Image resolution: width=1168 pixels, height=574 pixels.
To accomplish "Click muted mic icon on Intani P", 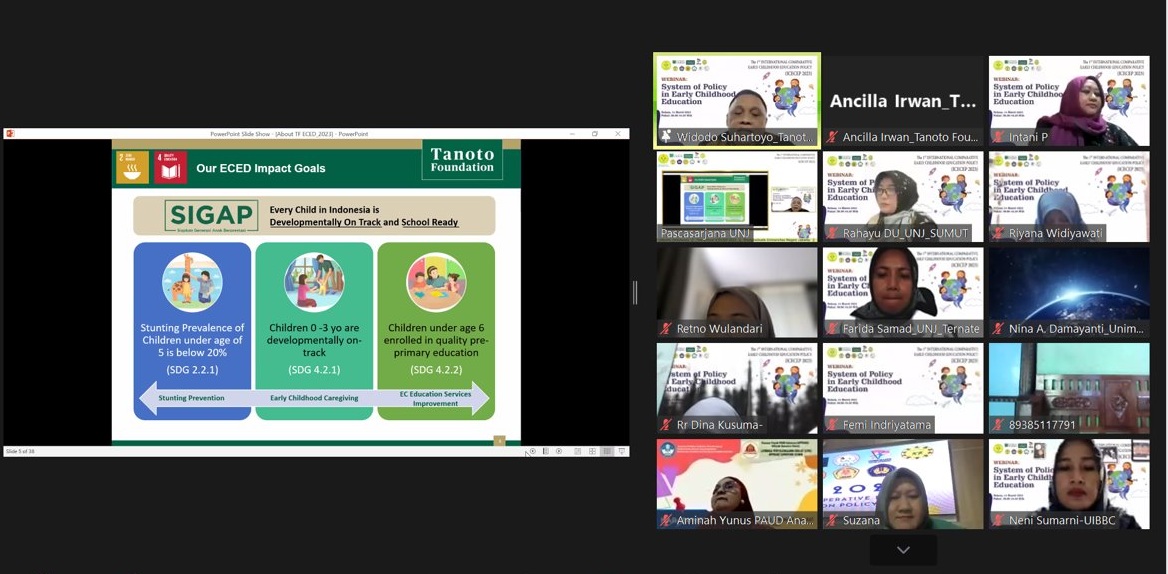I will [998, 137].
